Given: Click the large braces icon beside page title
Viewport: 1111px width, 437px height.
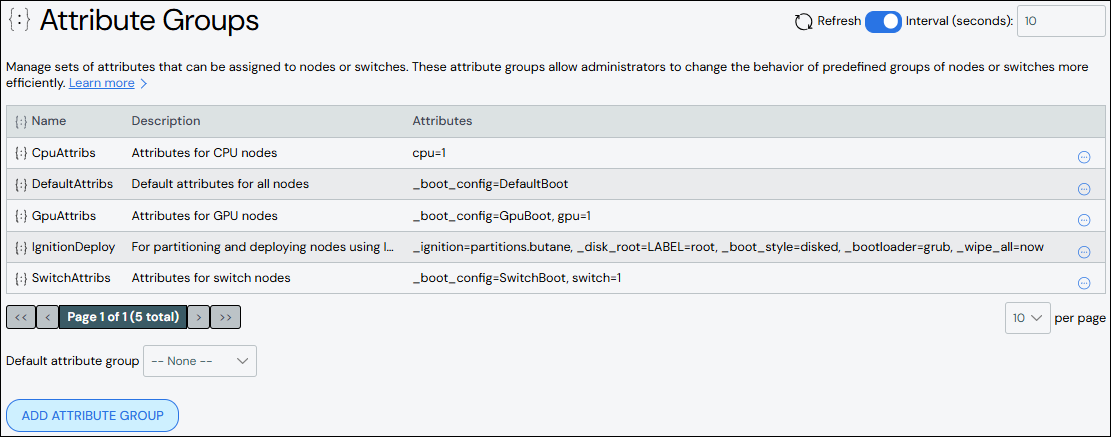Looking at the screenshot, I should [x=19, y=21].
